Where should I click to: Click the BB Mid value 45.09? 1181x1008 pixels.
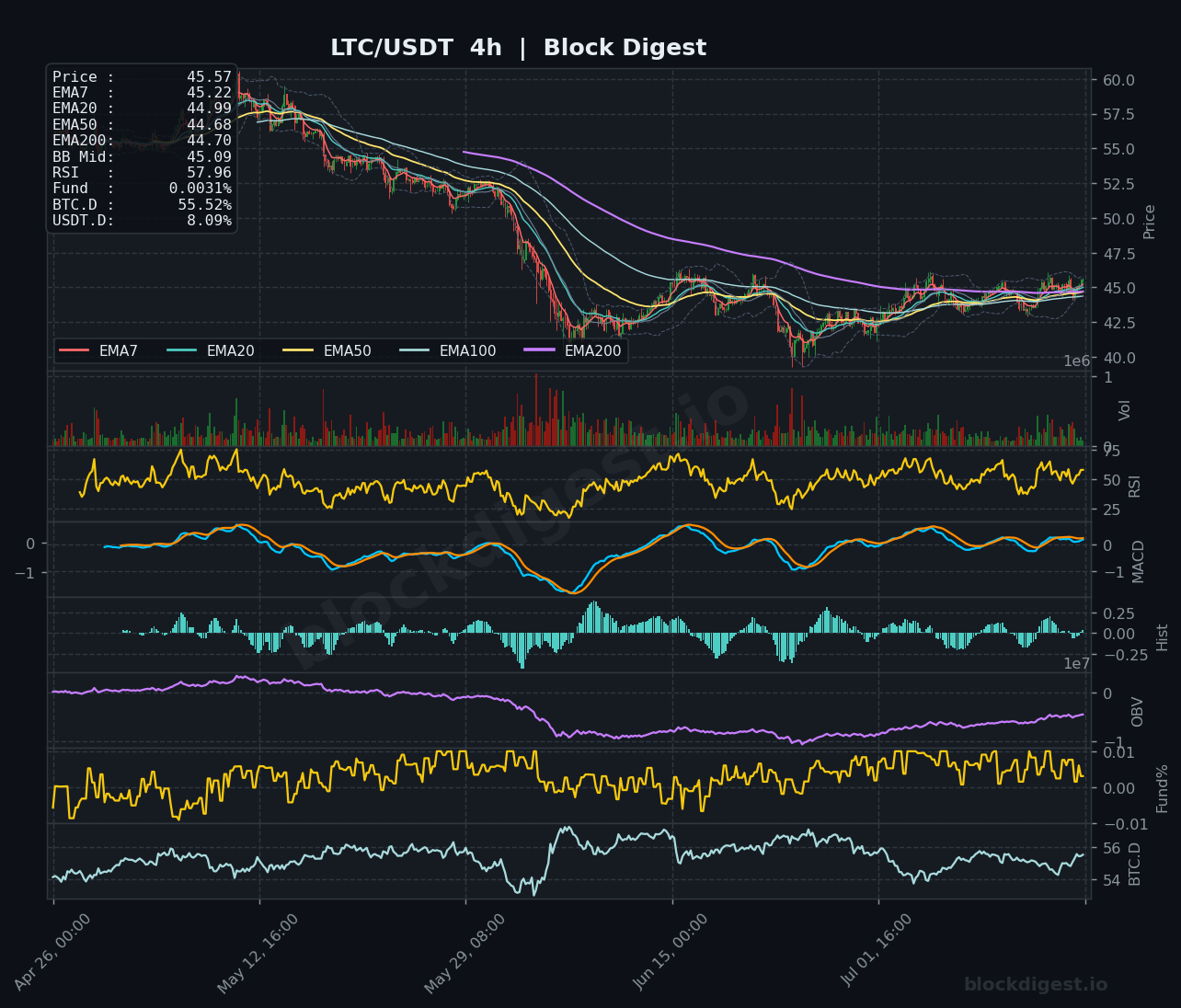pyautogui.click(x=209, y=157)
